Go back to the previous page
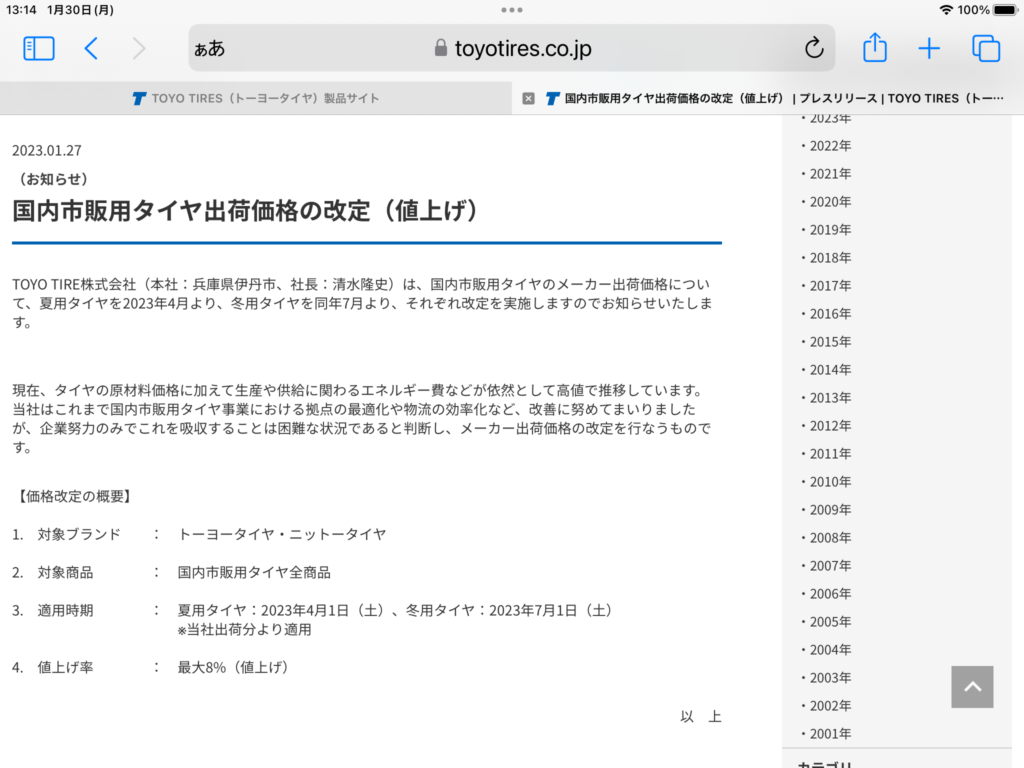The height and width of the screenshot is (768, 1024). [91, 48]
